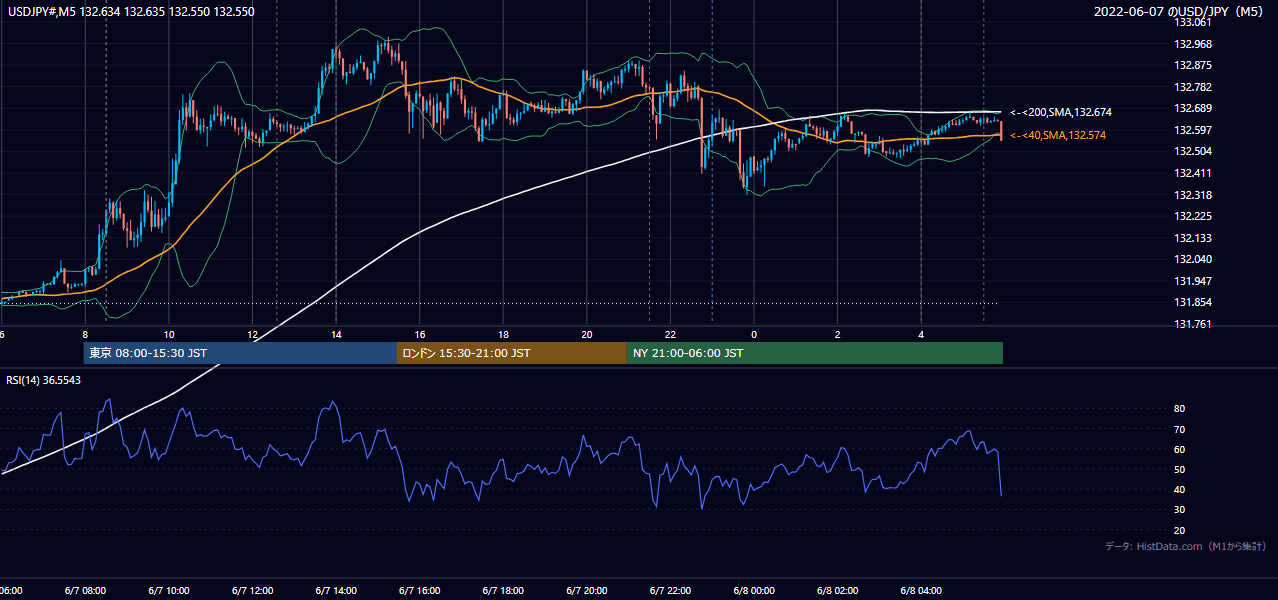Click the RSI(14) 36.5543 indicator label
Screen dimensions: 1278x600
click(x=44, y=380)
